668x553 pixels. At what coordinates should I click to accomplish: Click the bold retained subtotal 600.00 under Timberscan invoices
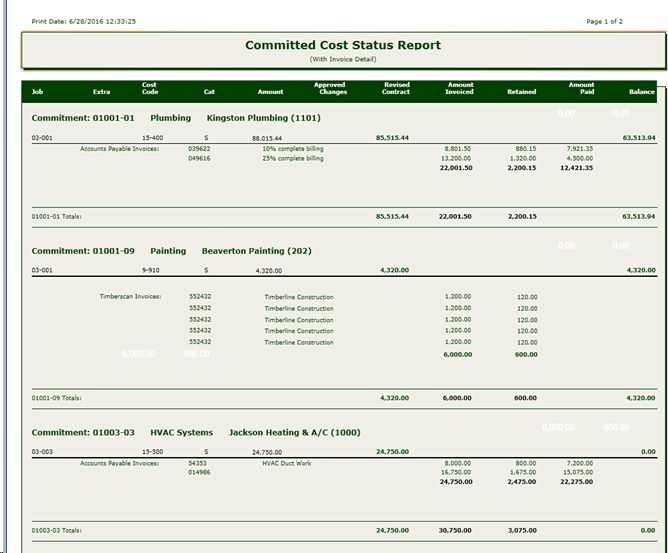pos(526,354)
